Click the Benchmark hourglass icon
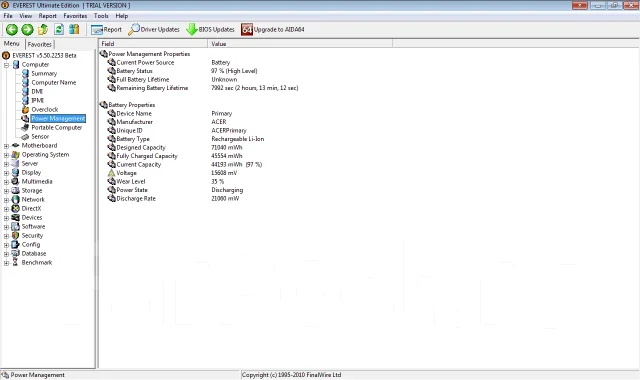640x380 pixels. coord(16,262)
